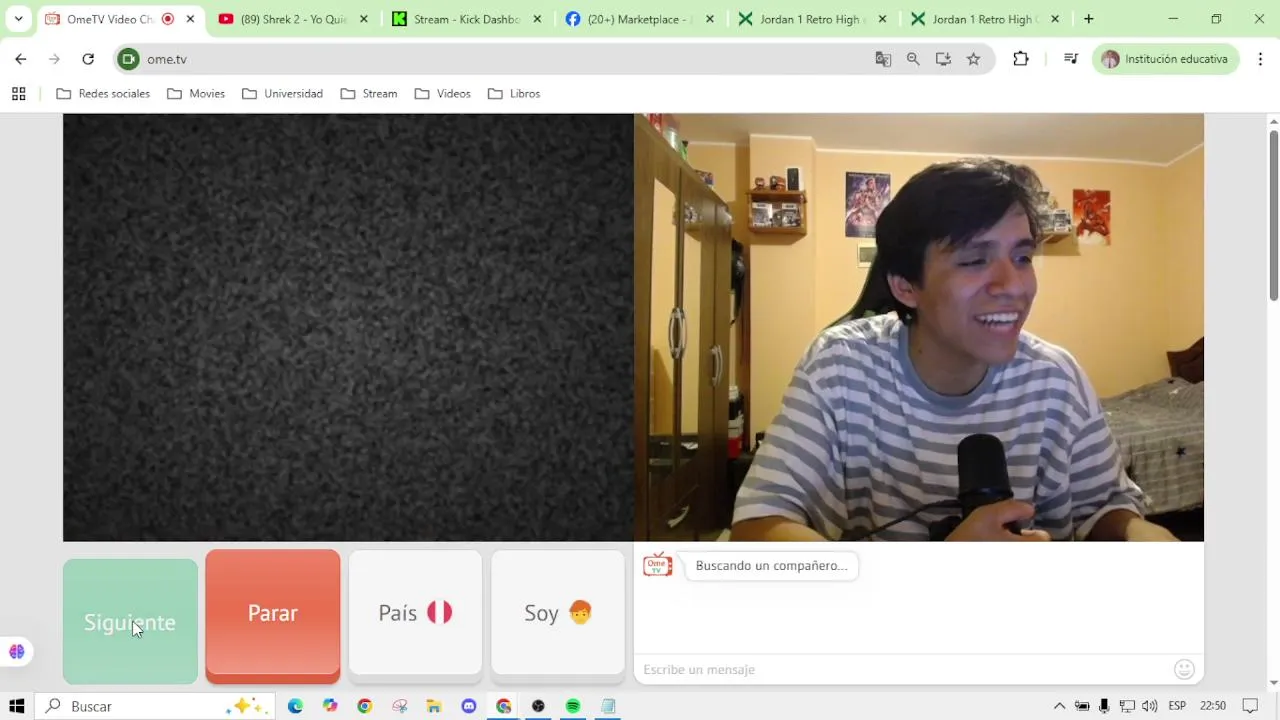The width and height of the screenshot is (1280, 720).
Task: Click the OmeTV logo next to search message
Action: click(657, 566)
